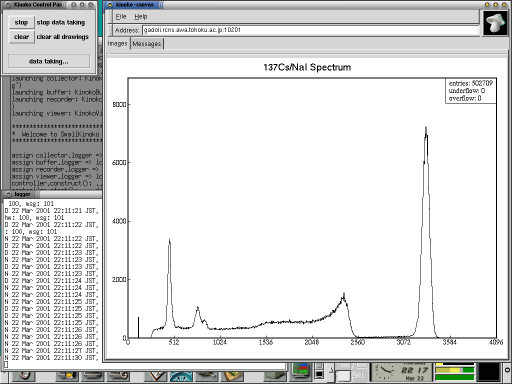Click the 137Cs/NaI Spectrum title
The width and height of the screenshot is (512, 384).
[307, 67]
